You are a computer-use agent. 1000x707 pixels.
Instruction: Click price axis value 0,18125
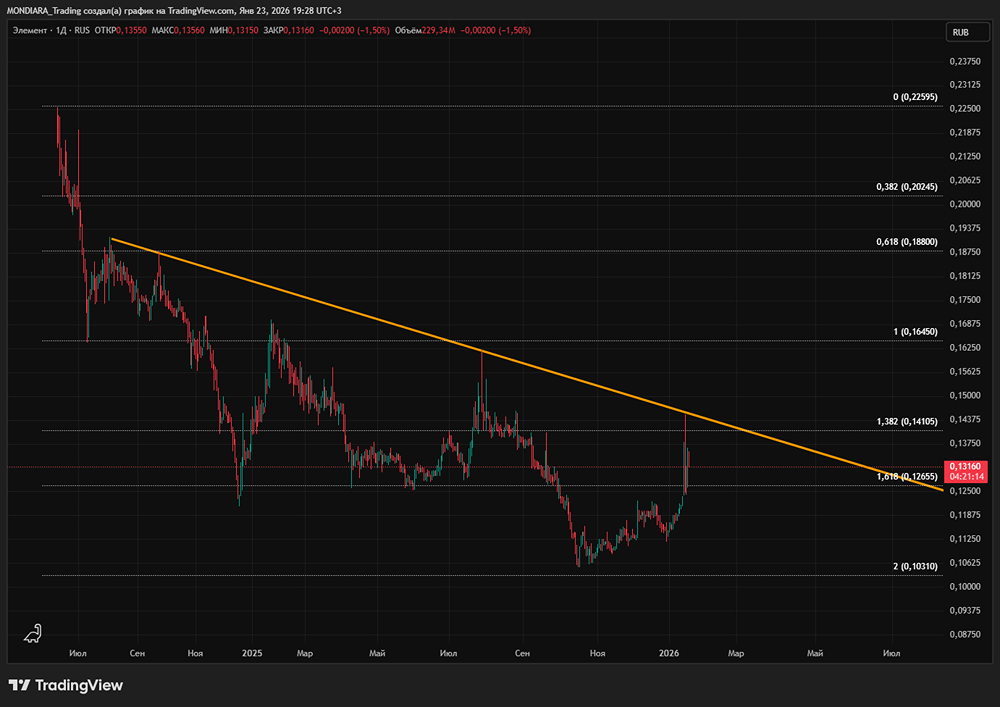(x=965, y=275)
